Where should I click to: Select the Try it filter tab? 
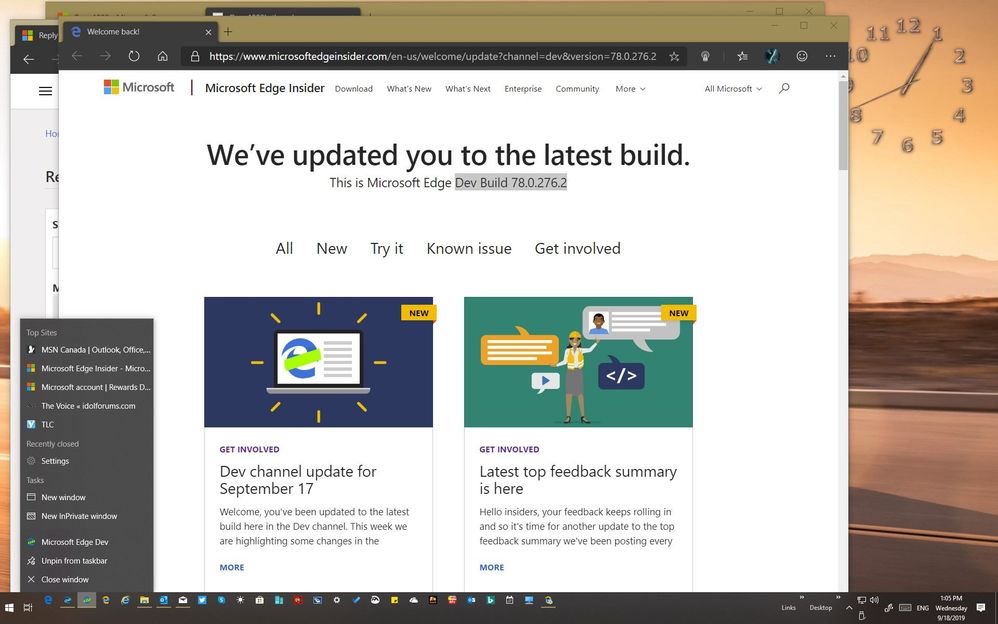[x=387, y=248]
